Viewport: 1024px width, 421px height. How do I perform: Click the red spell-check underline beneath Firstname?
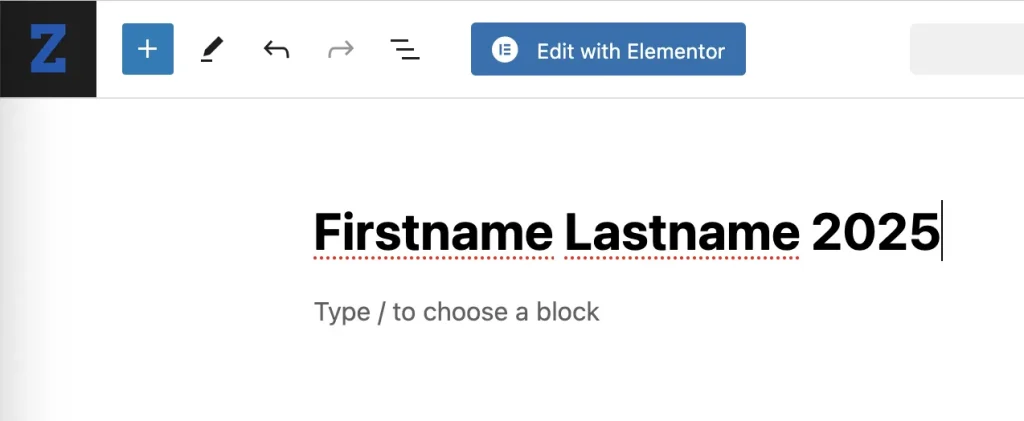pyautogui.click(x=432, y=258)
